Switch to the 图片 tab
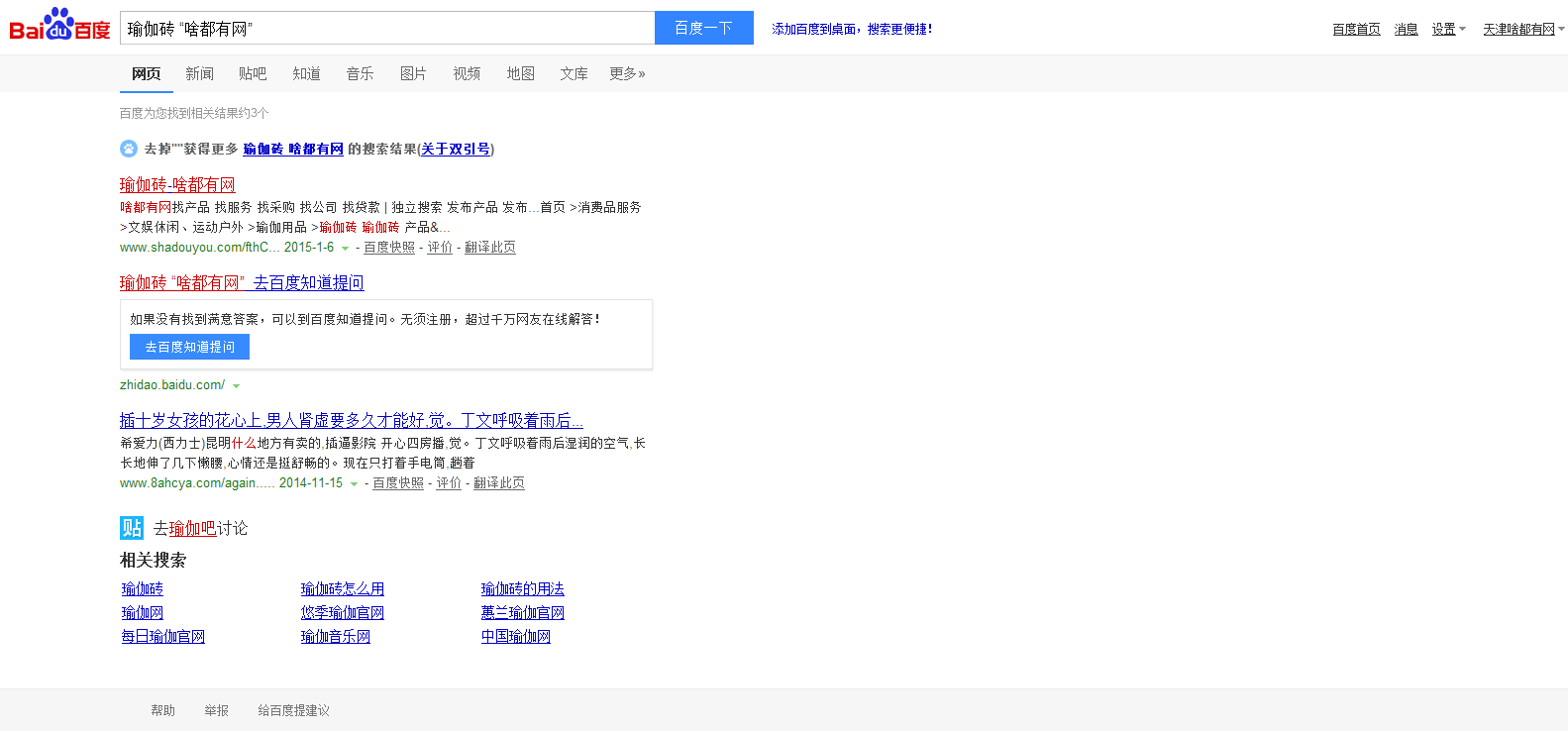Viewport: 1568px width, 732px height. (413, 74)
